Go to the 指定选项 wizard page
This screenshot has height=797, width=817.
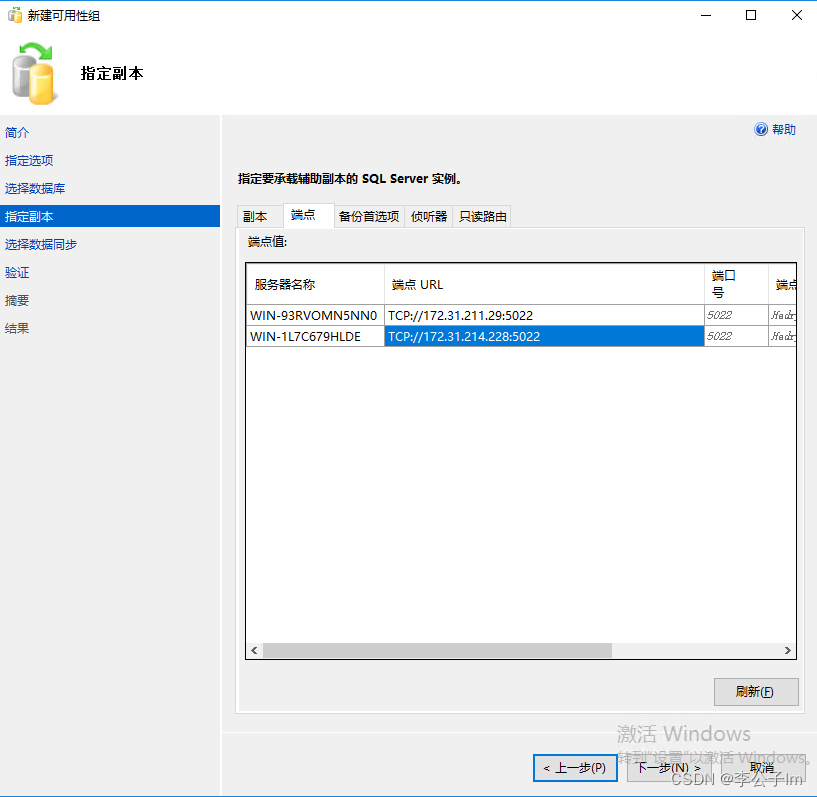coord(29,160)
